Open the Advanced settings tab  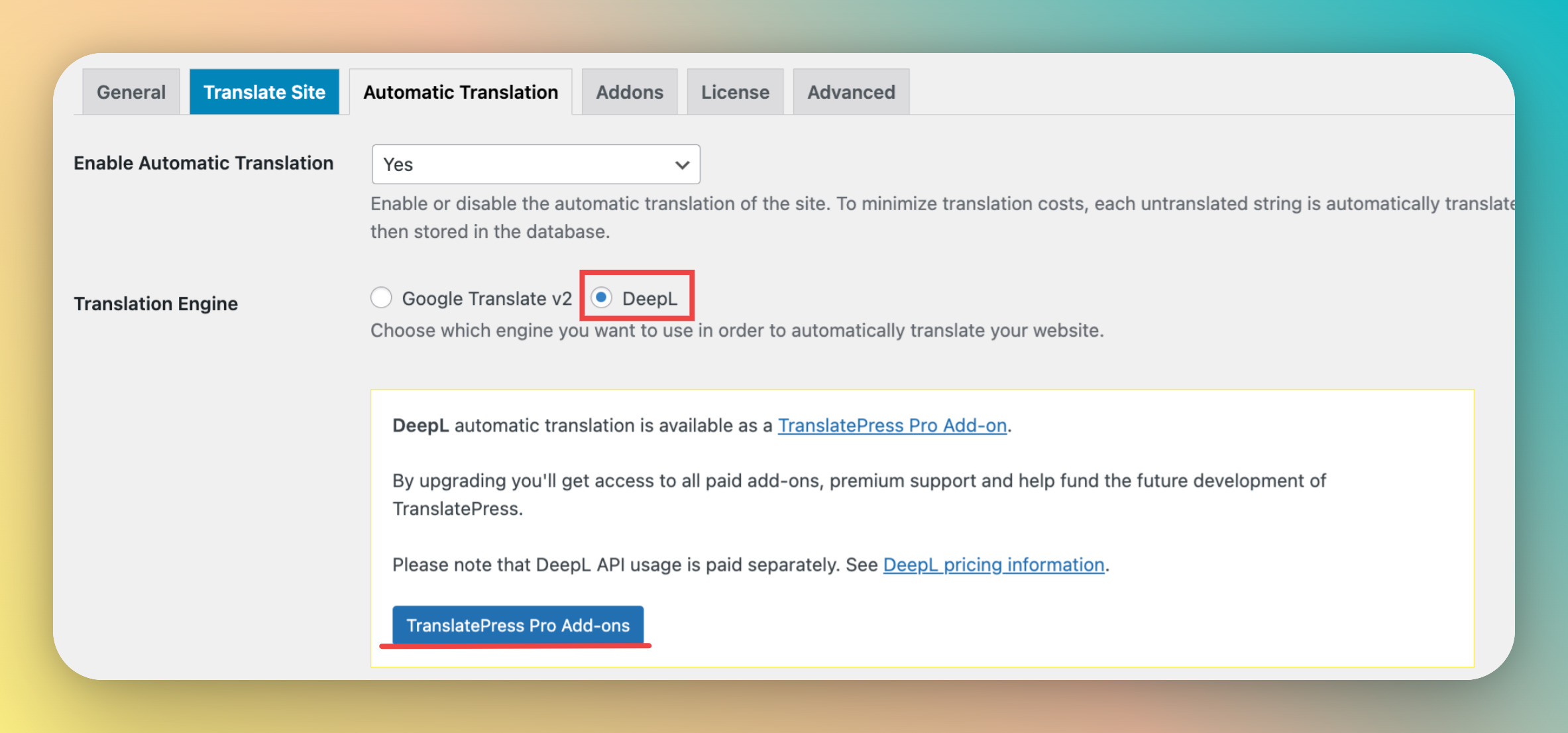851,92
